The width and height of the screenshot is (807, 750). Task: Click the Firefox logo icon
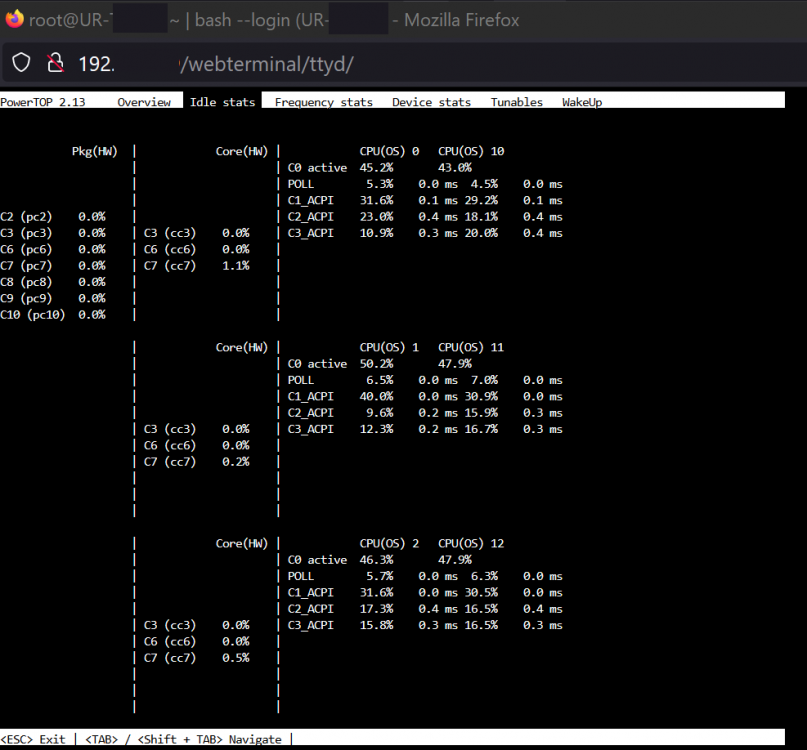(x=14, y=19)
